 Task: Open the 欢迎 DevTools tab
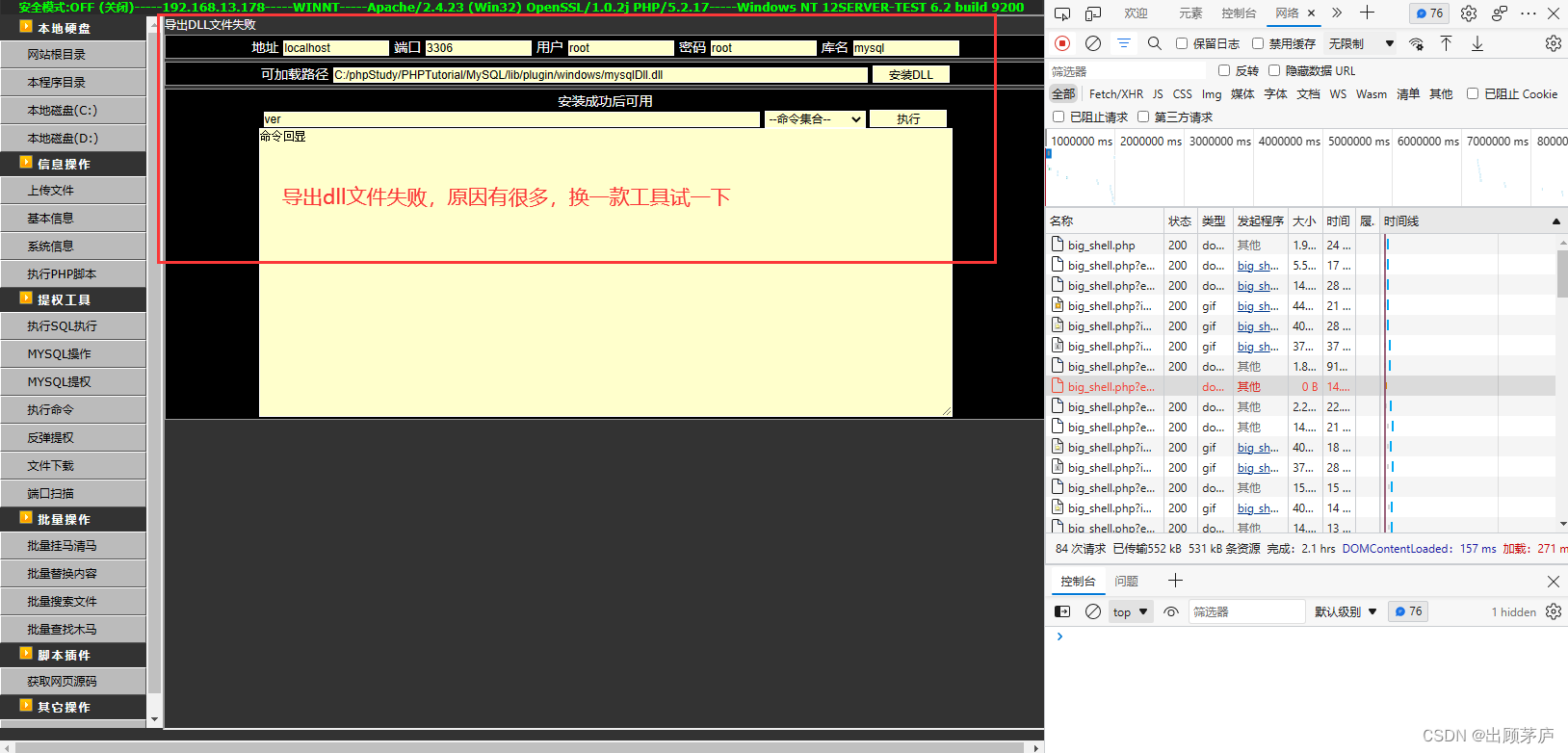coord(1136,13)
